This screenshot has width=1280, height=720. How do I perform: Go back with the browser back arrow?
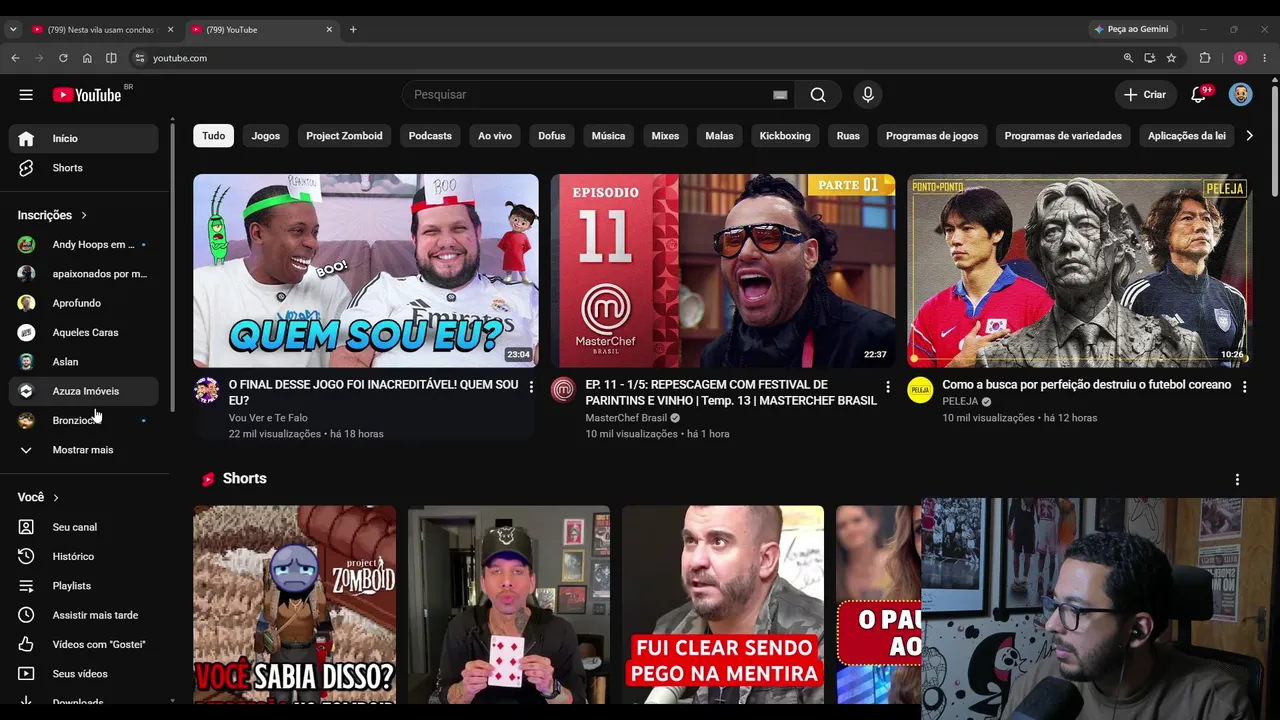(x=15, y=58)
